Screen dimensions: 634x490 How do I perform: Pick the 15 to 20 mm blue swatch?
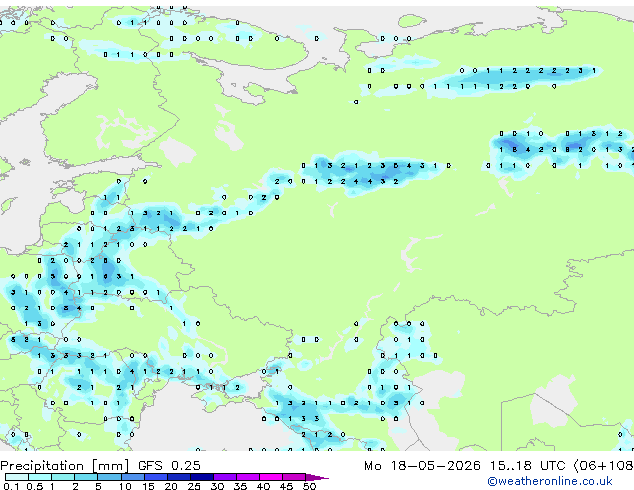[x=156, y=477]
